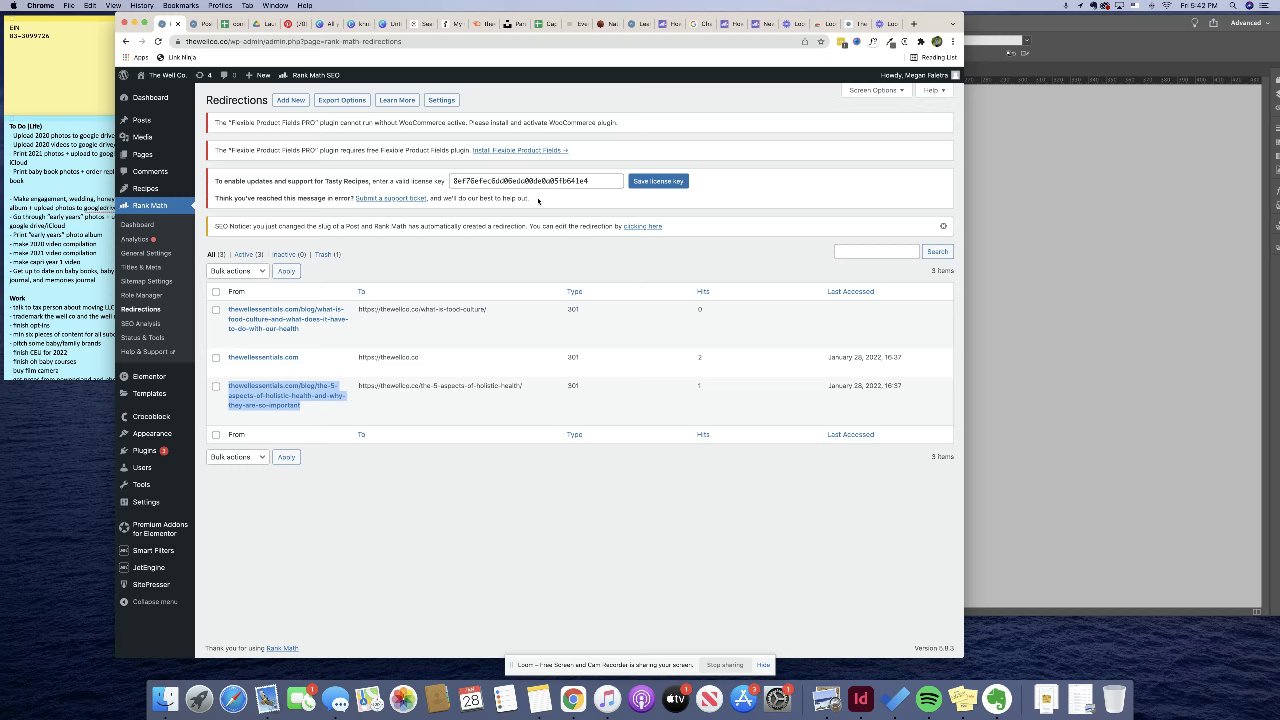The width and height of the screenshot is (1280, 720).
Task: Click the WordPress logo in admin bar
Action: [x=124, y=75]
